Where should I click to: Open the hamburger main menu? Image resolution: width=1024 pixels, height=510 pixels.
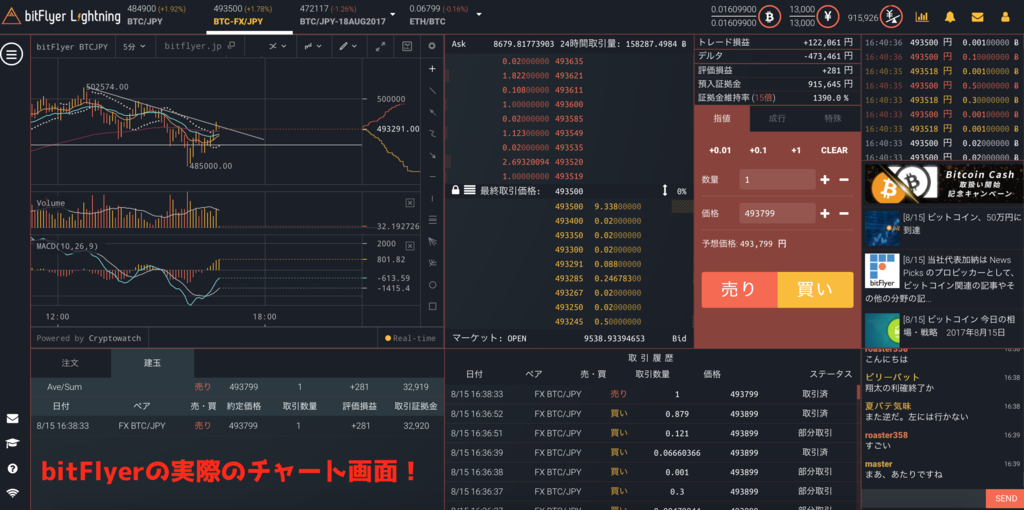pyautogui.click(x=12, y=54)
